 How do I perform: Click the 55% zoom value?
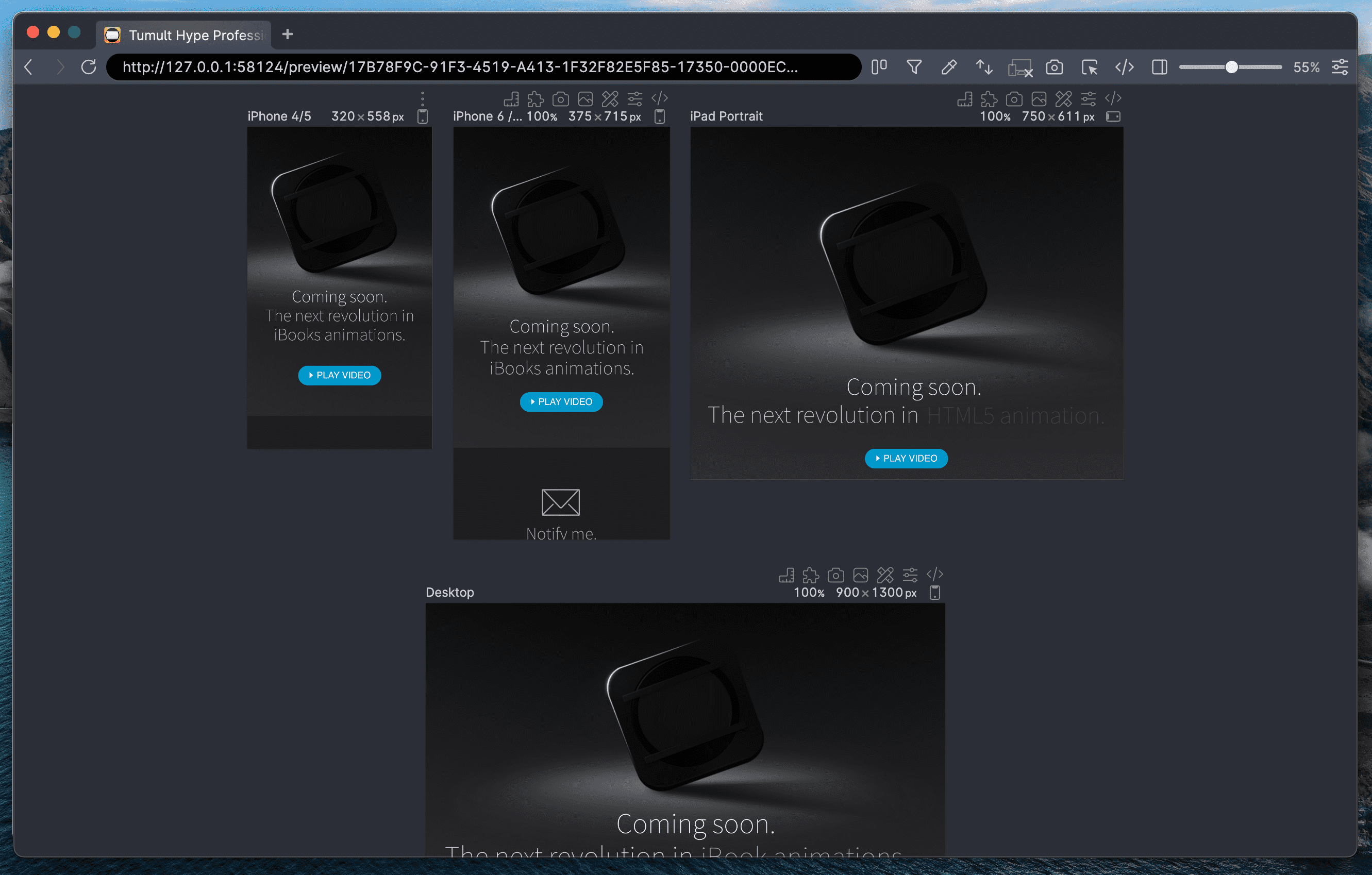pos(1306,67)
